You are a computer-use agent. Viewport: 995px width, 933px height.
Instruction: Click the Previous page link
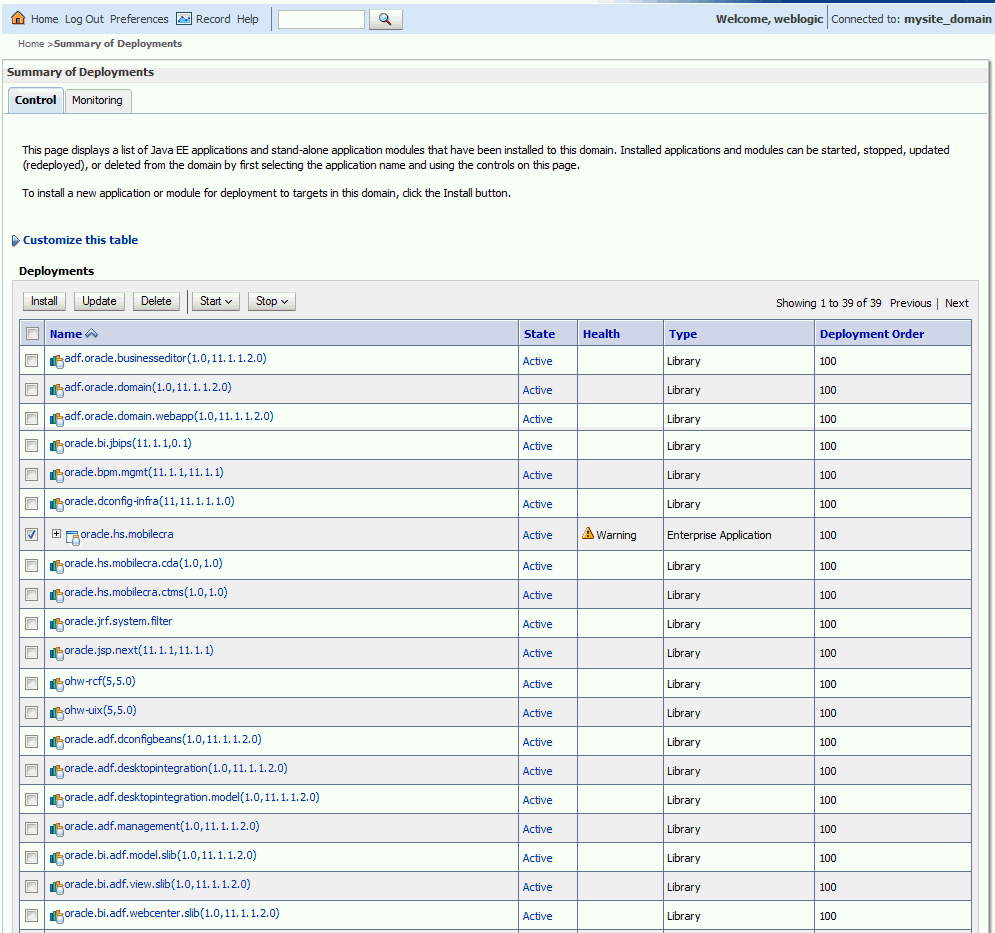coord(911,303)
